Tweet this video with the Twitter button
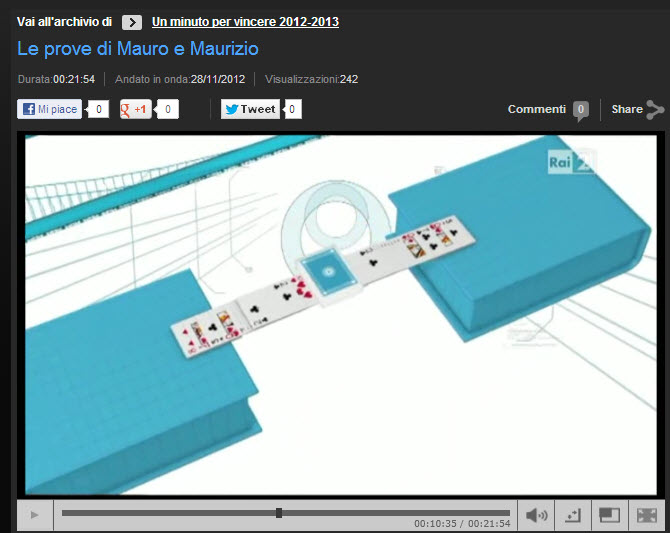670x533 pixels. 250,110
